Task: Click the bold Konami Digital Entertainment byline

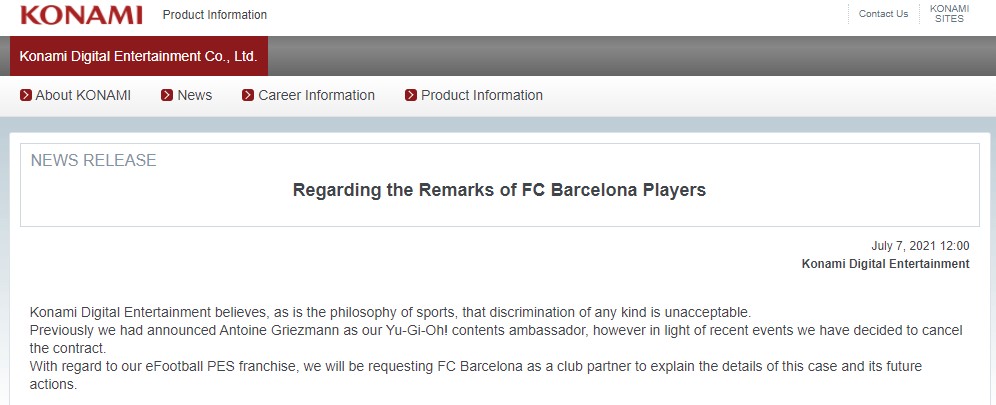Action: 885,264
